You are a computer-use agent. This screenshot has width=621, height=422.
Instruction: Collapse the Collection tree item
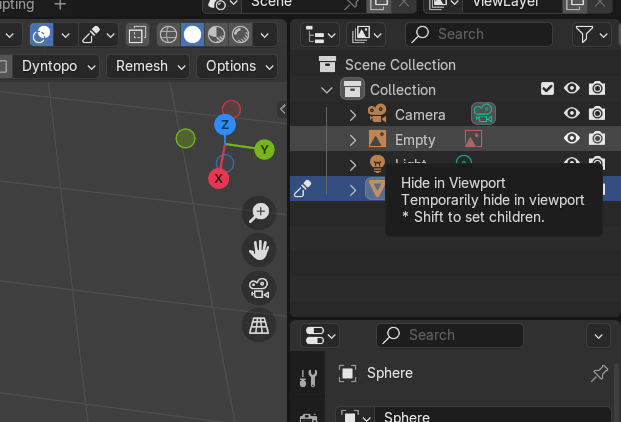(327, 90)
